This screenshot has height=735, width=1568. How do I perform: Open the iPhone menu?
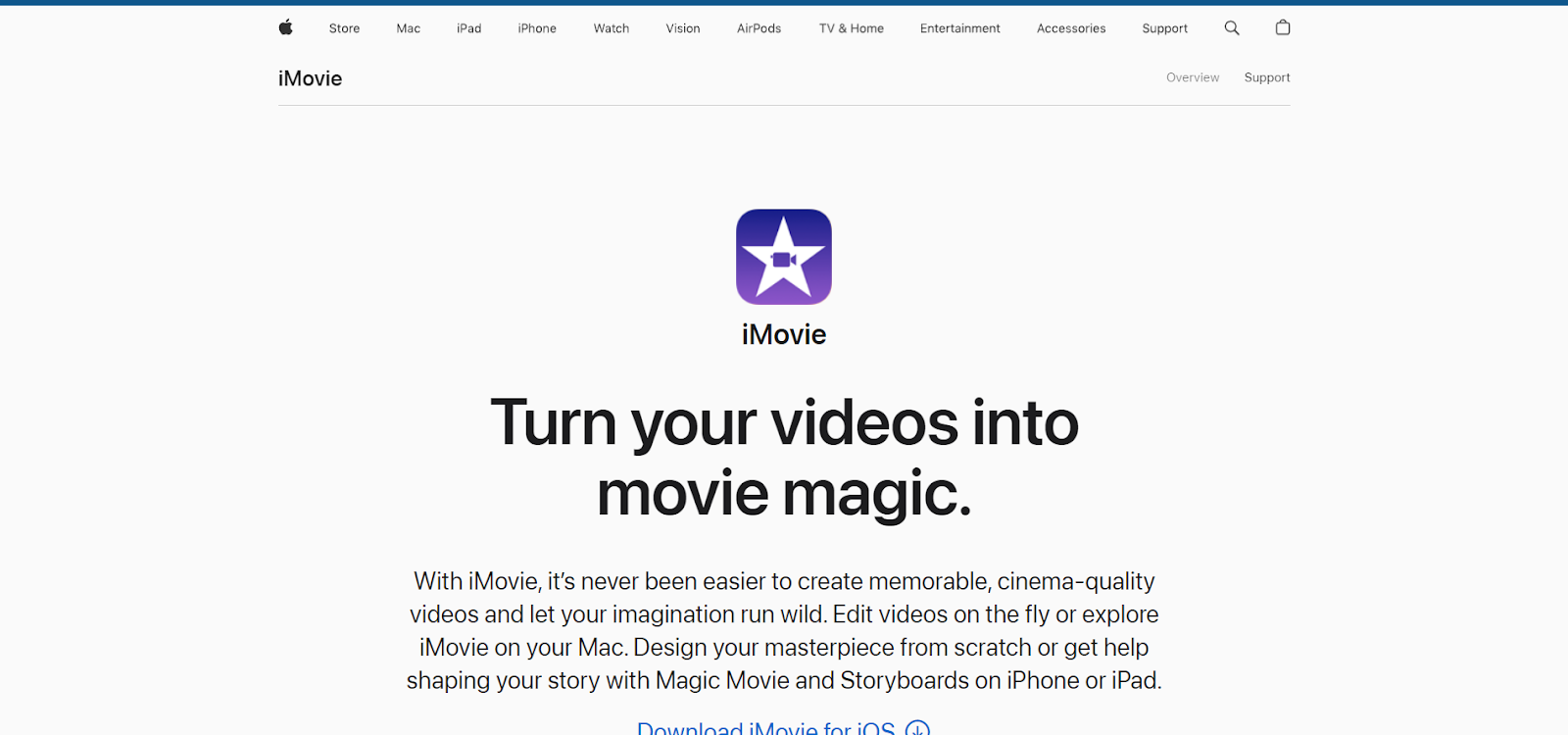pyautogui.click(x=537, y=28)
